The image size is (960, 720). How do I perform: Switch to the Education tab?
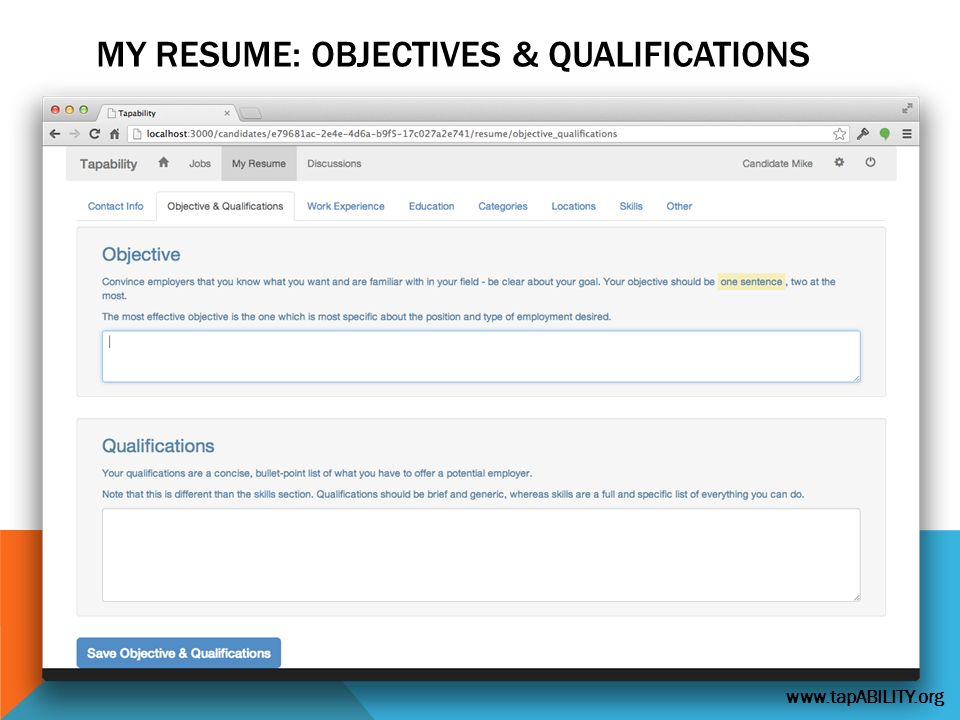point(432,206)
